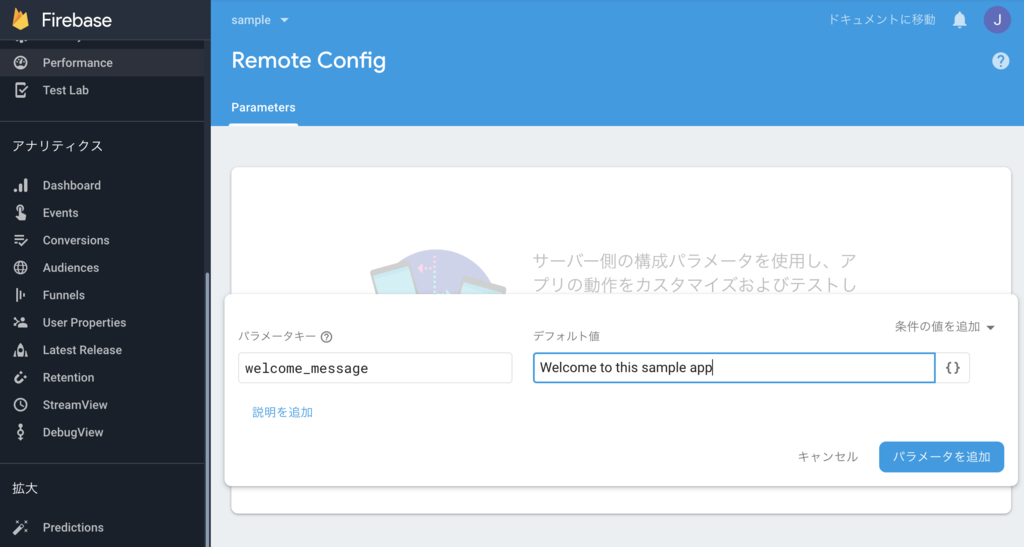
Task: Click the help question mark icon
Action: pyautogui.click(x=1000, y=61)
